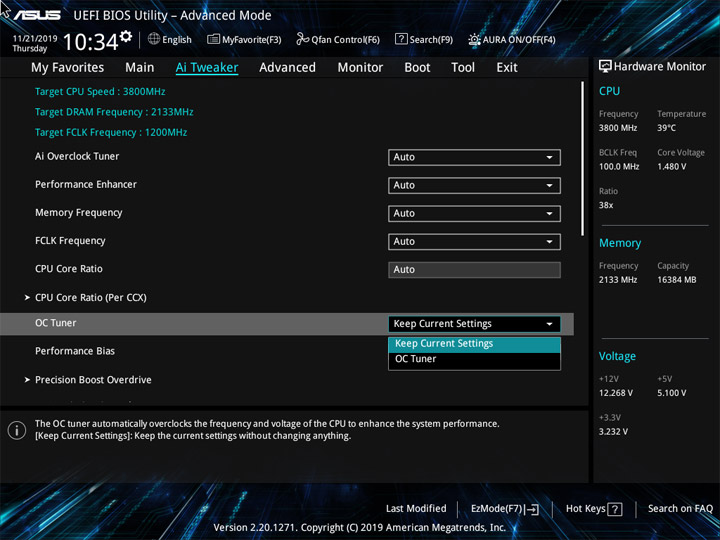Open the Monitor tab
This screenshot has width=720, height=540.
360,68
